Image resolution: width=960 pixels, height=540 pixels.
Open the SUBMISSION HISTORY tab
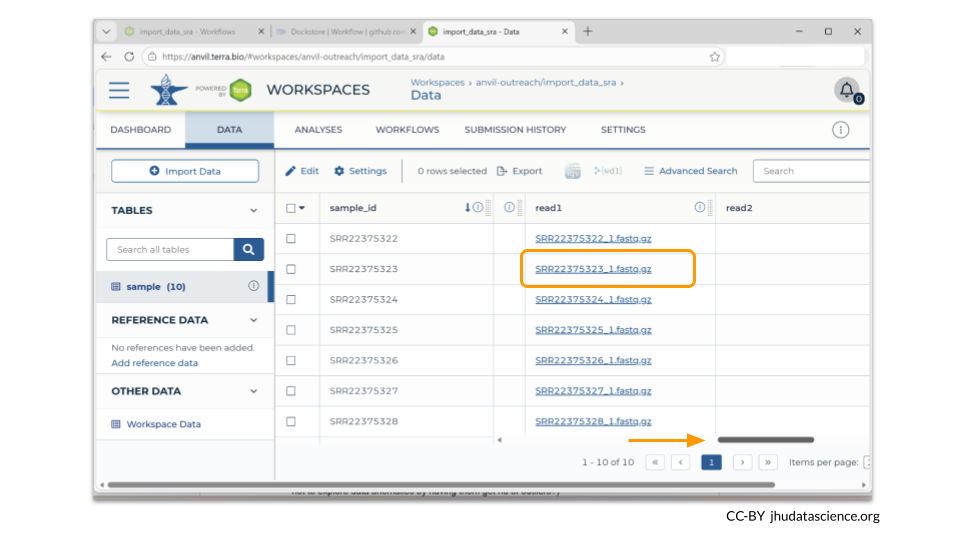[515, 130]
